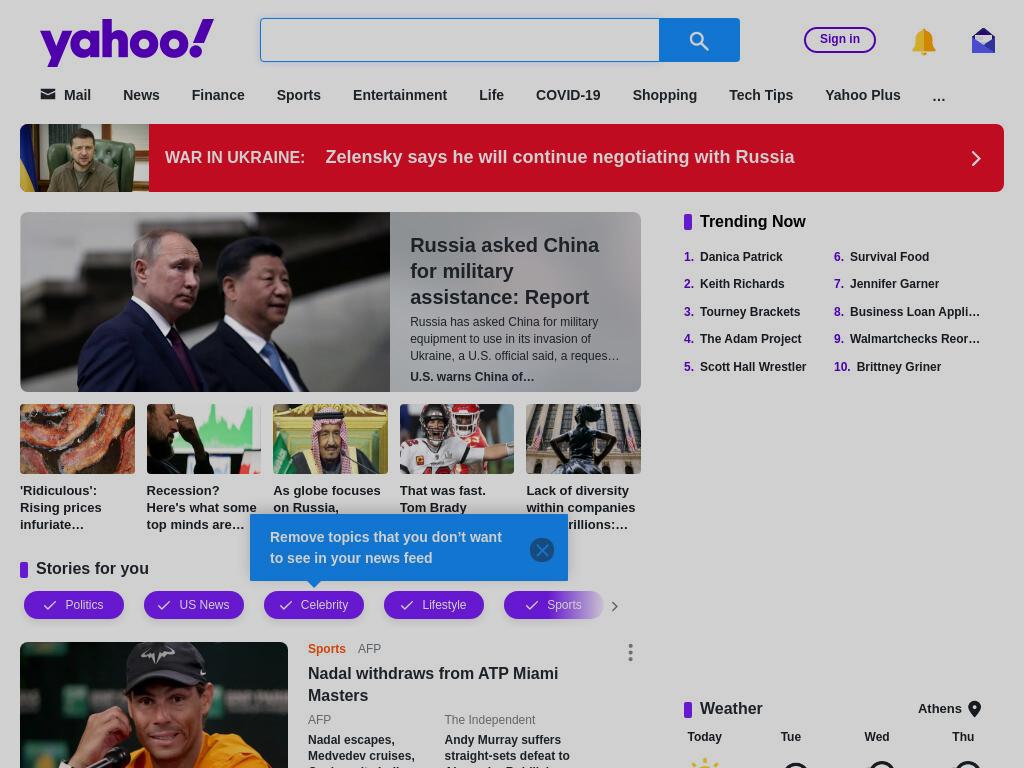Close the remove topics tooltip

[541, 550]
